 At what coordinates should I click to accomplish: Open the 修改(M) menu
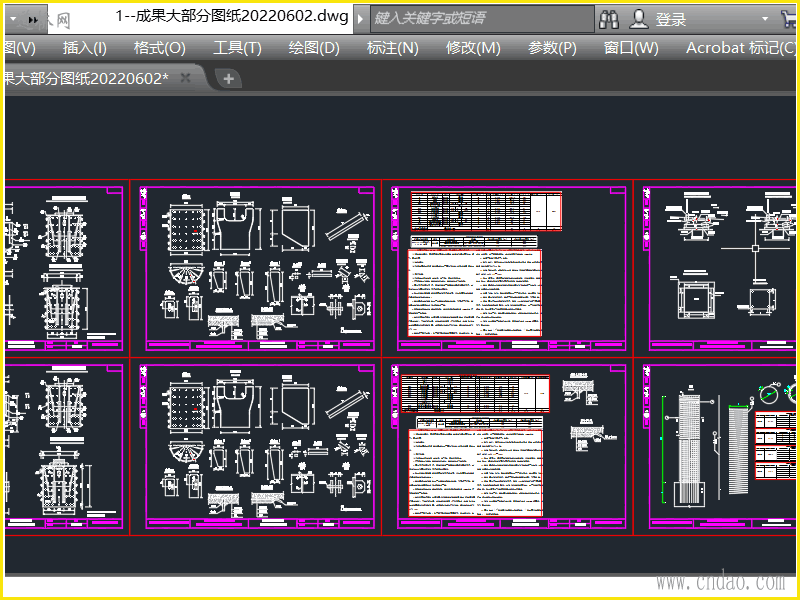[473, 48]
